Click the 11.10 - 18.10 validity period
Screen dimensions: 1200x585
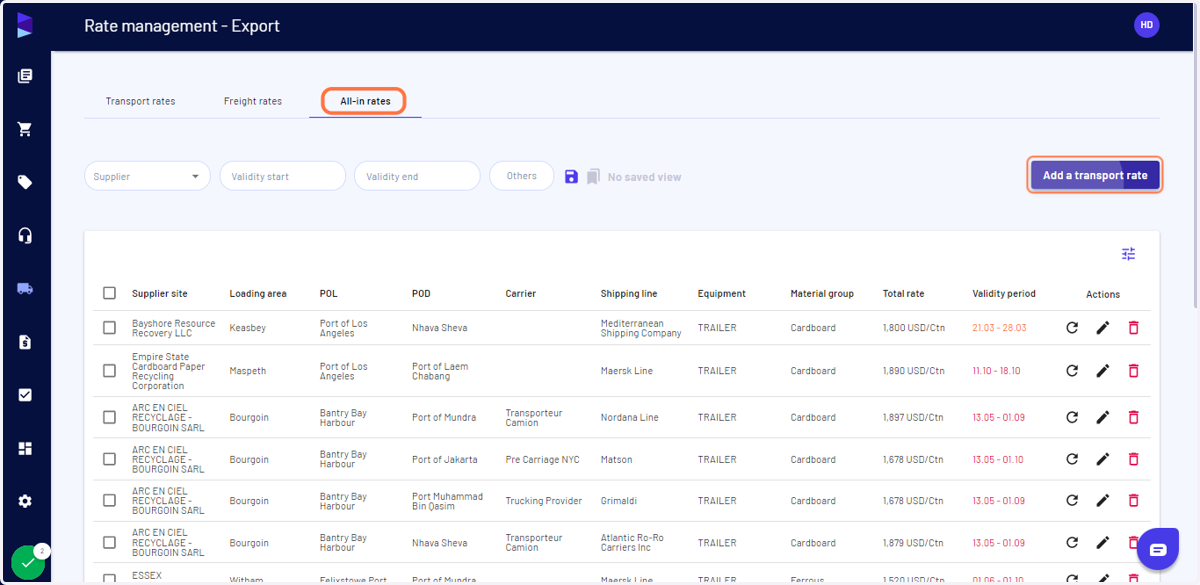996,371
